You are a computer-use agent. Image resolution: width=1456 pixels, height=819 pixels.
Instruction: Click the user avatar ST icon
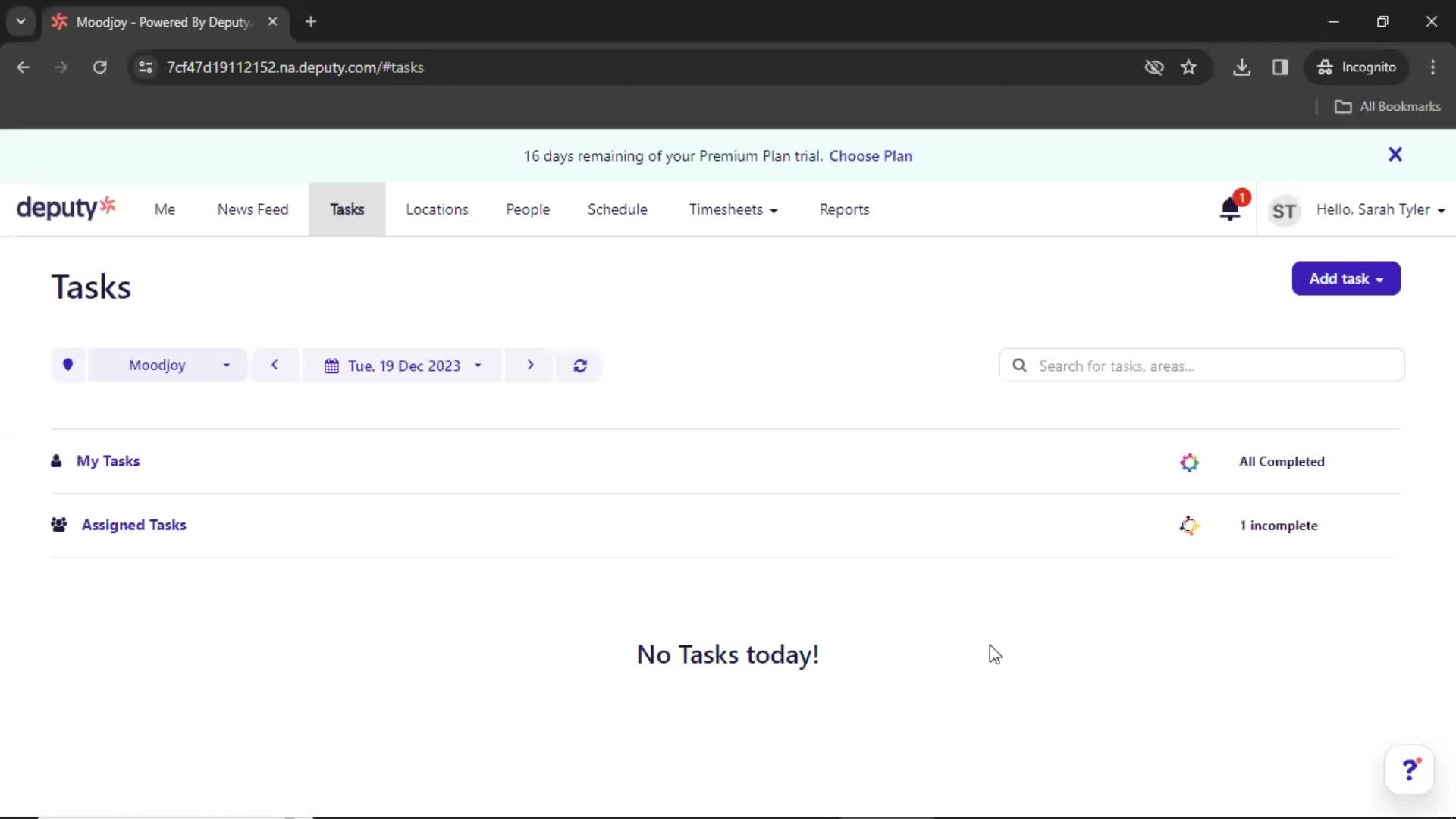pyautogui.click(x=1283, y=211)
